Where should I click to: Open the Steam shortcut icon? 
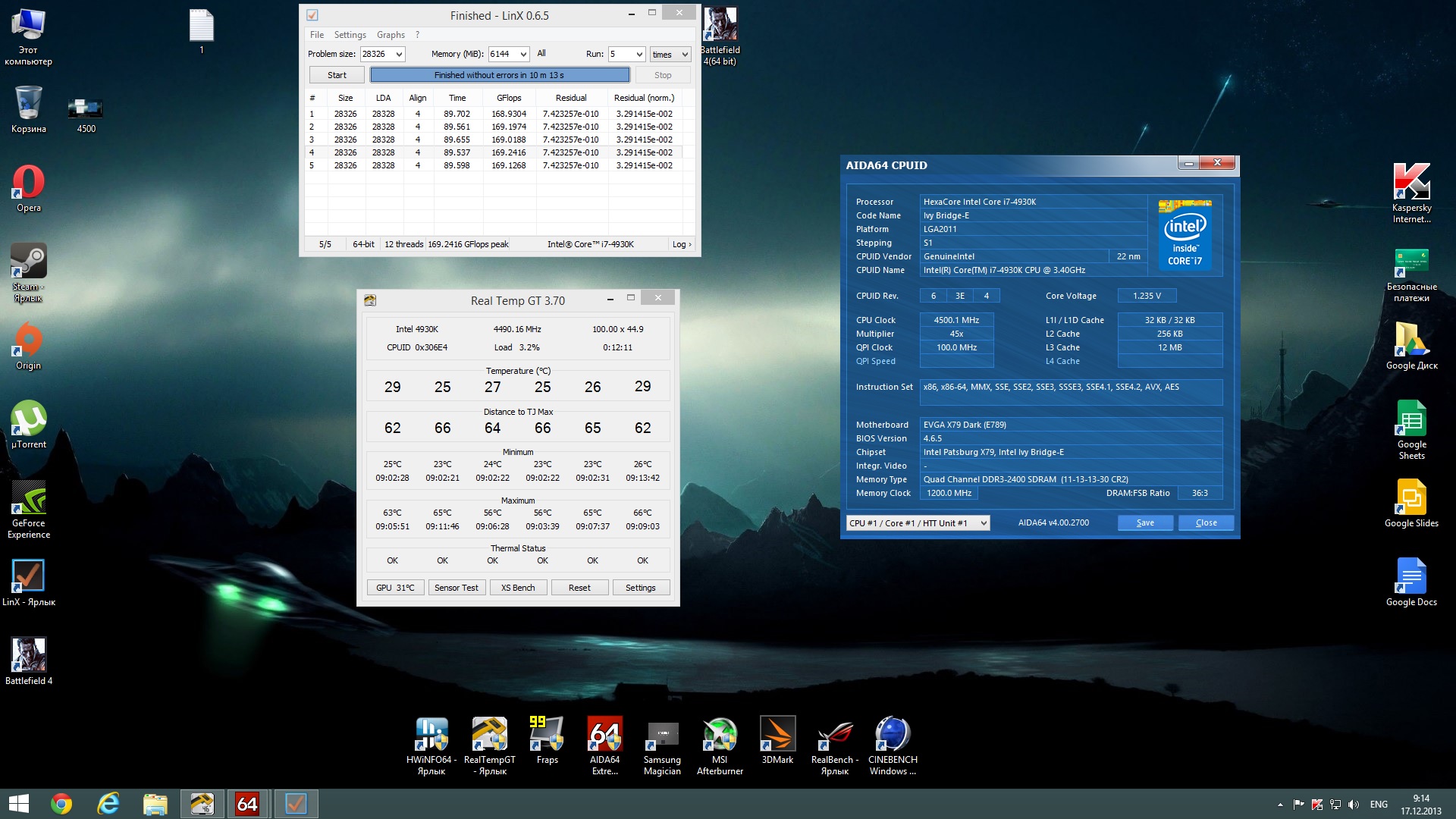pos(29,262)
